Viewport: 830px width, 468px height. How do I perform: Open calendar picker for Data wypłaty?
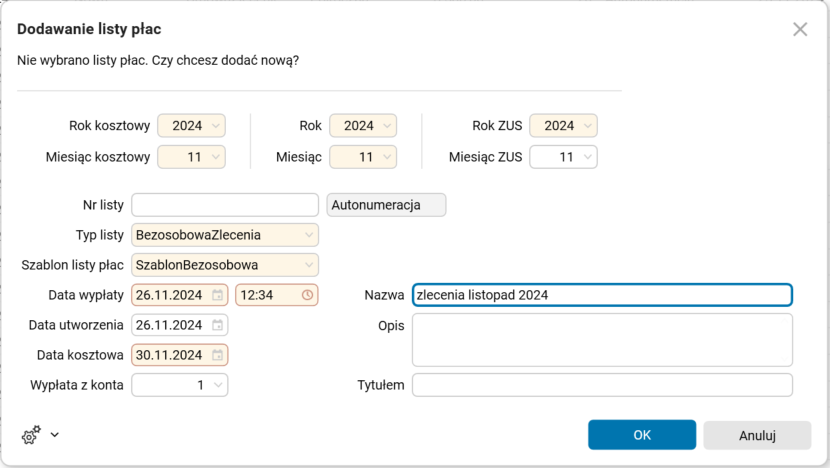point(218,295)
